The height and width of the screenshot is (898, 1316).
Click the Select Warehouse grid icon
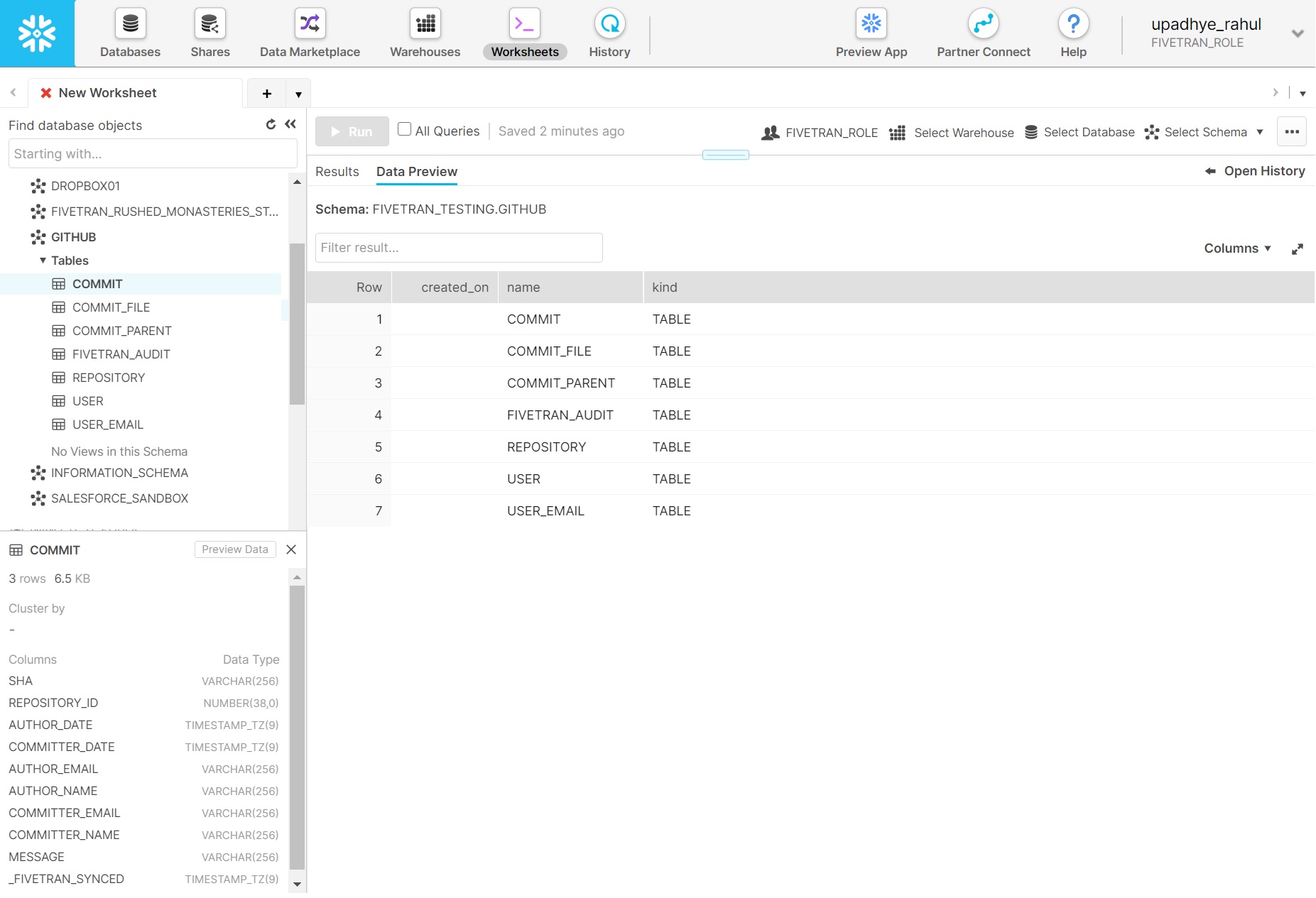(x=898, y=133)
